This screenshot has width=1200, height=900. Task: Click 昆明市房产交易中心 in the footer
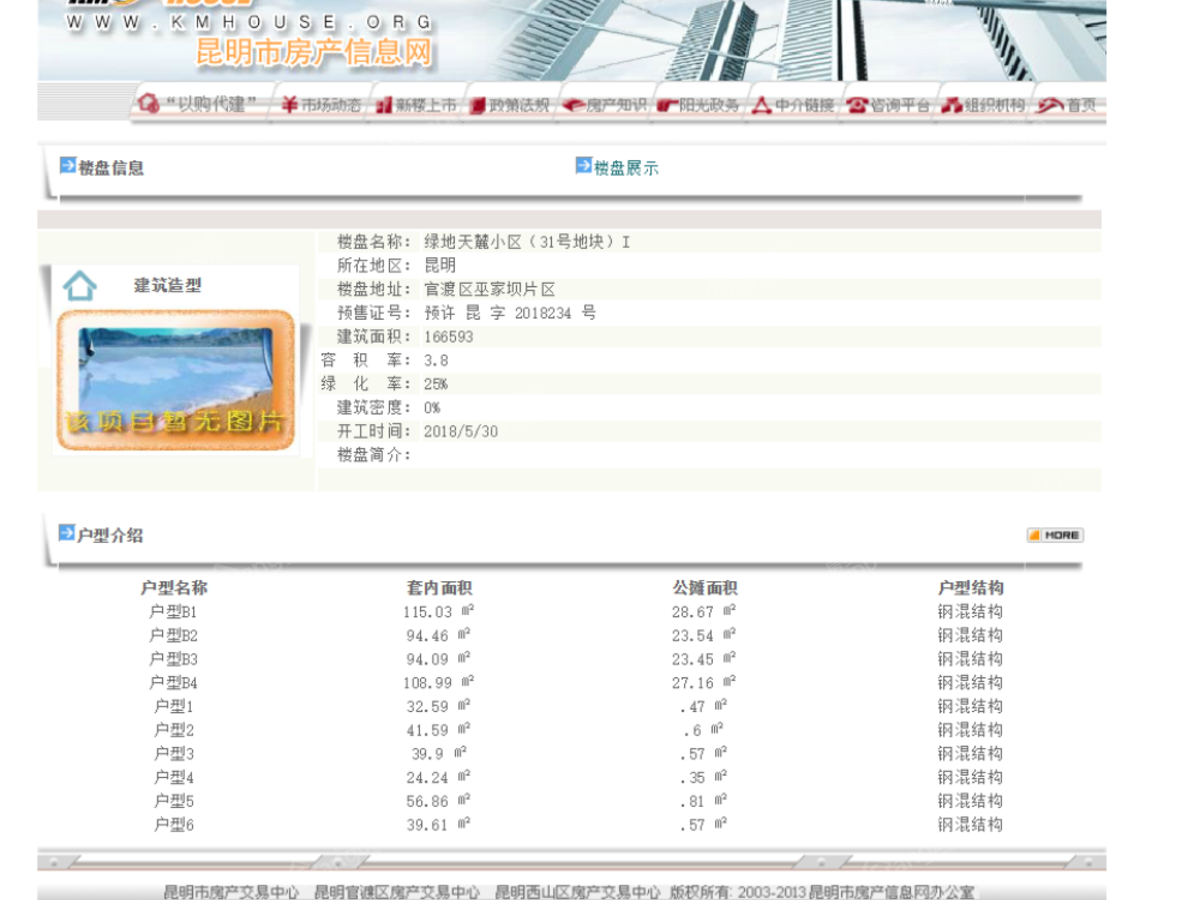231,892
